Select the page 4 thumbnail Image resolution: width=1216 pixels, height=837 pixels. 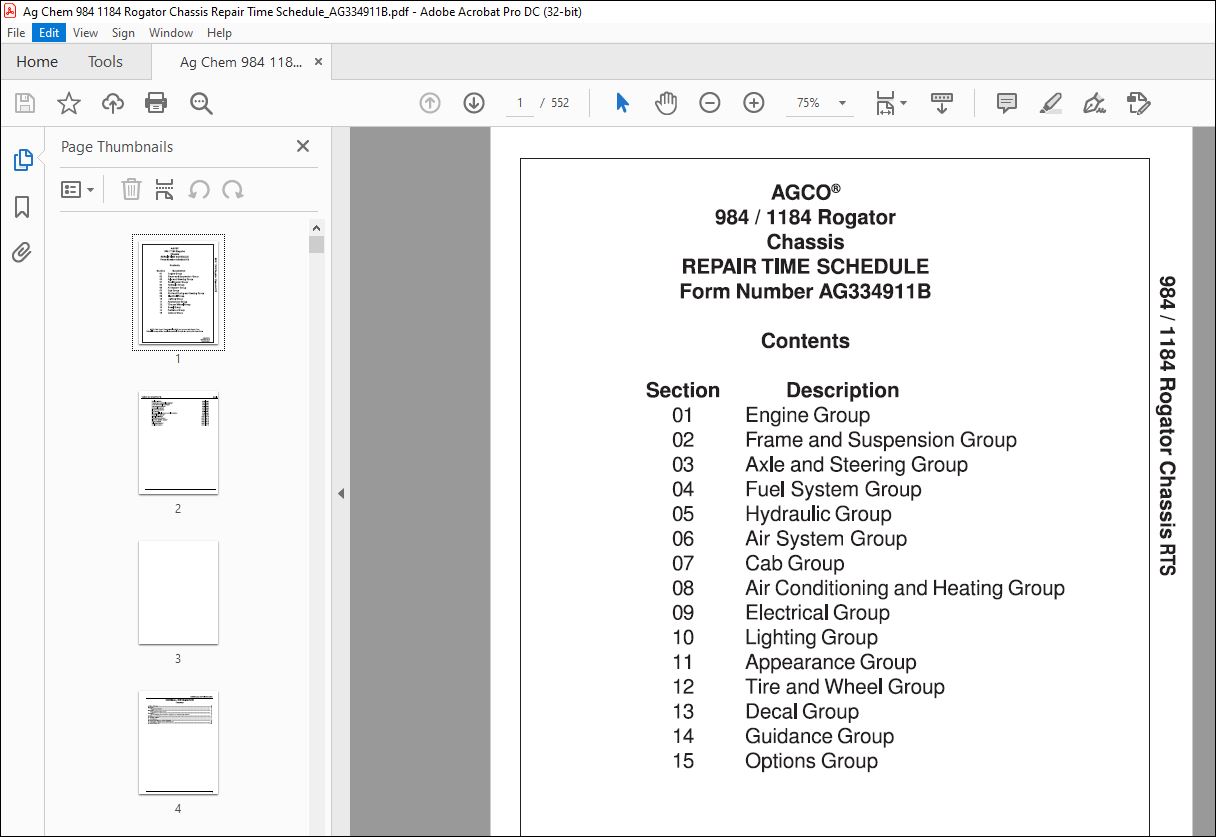tap(178, 743)
